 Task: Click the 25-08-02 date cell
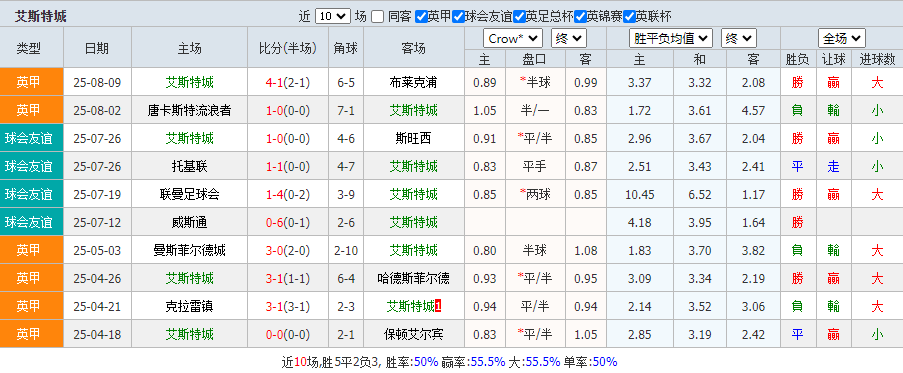click(x=97, y=110)
